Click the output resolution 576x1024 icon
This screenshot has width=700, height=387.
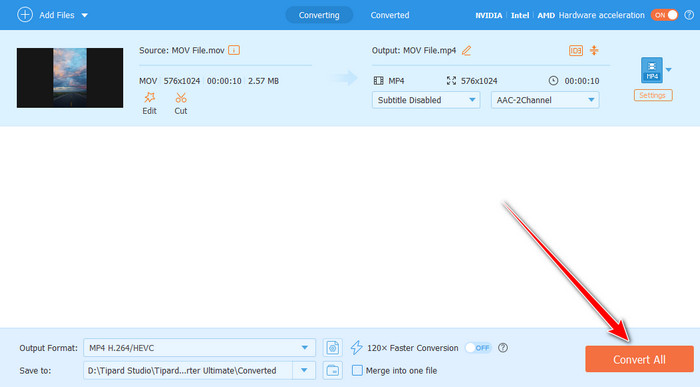[x=451, y=81]
